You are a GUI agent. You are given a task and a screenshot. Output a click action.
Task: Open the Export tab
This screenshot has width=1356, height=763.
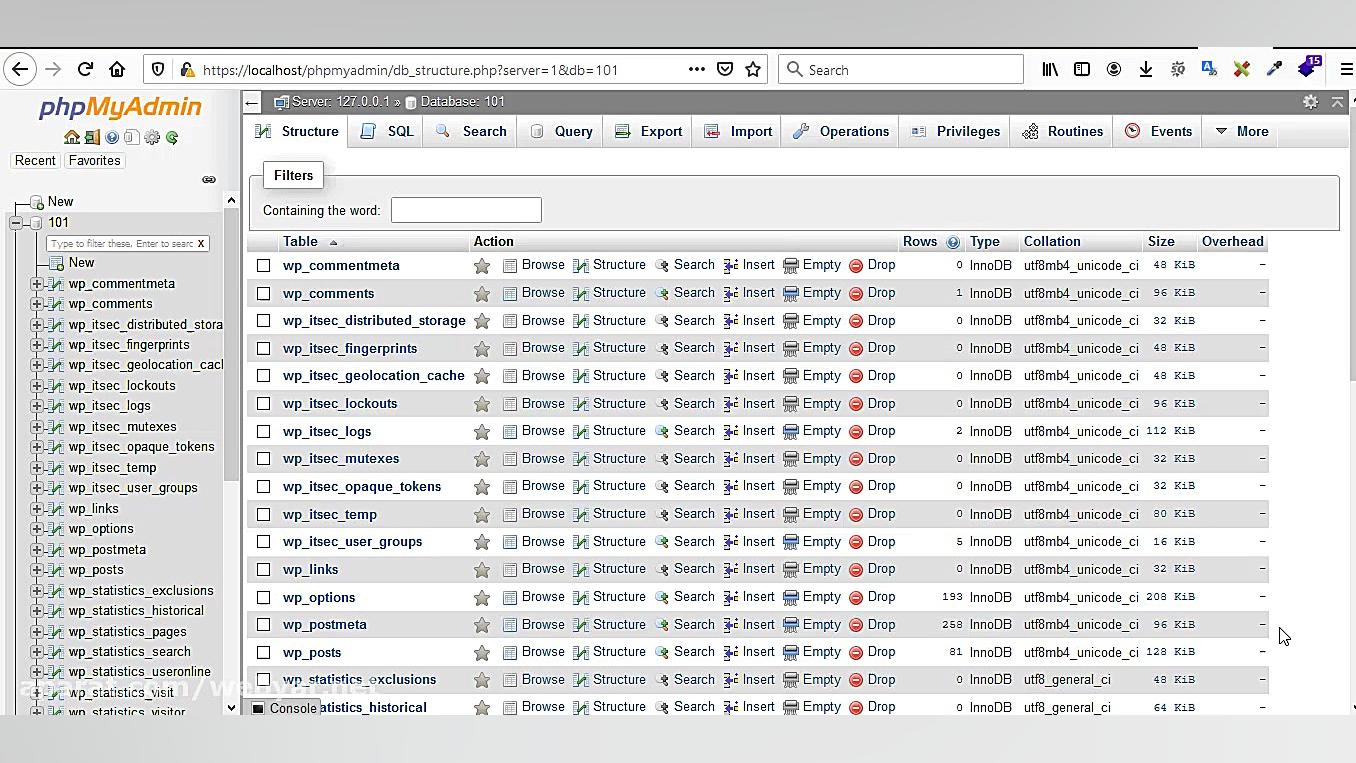point(648,132)
